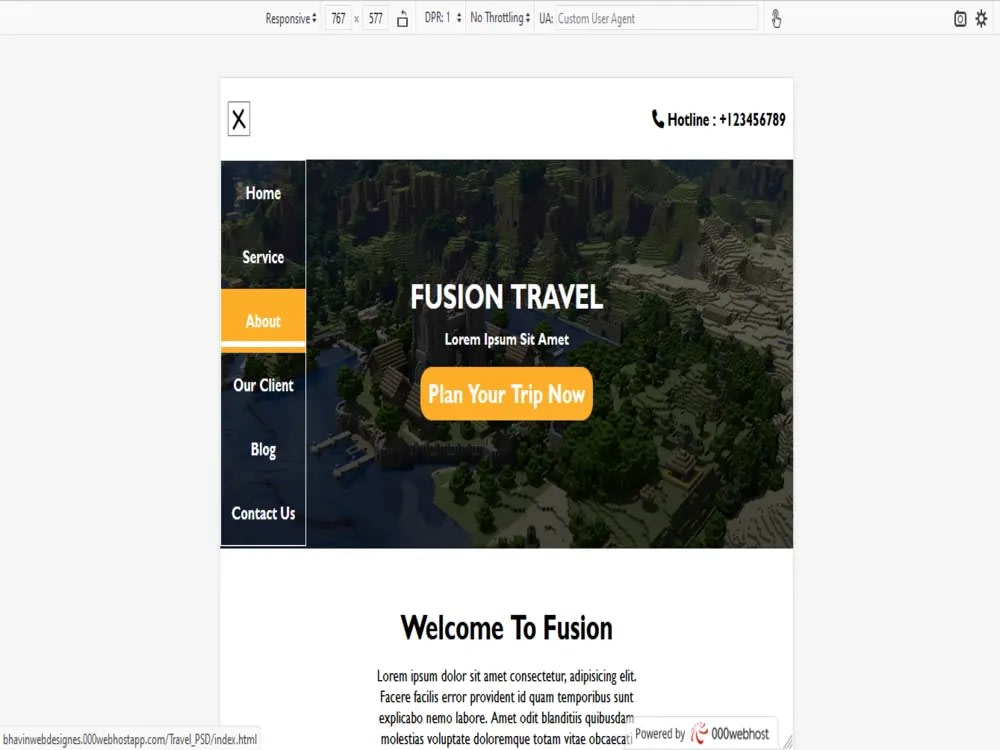The height and width of the screenshot is (750, 1000).
Task: Click the 000webhost powered-by banner
Action: [703, 733]
